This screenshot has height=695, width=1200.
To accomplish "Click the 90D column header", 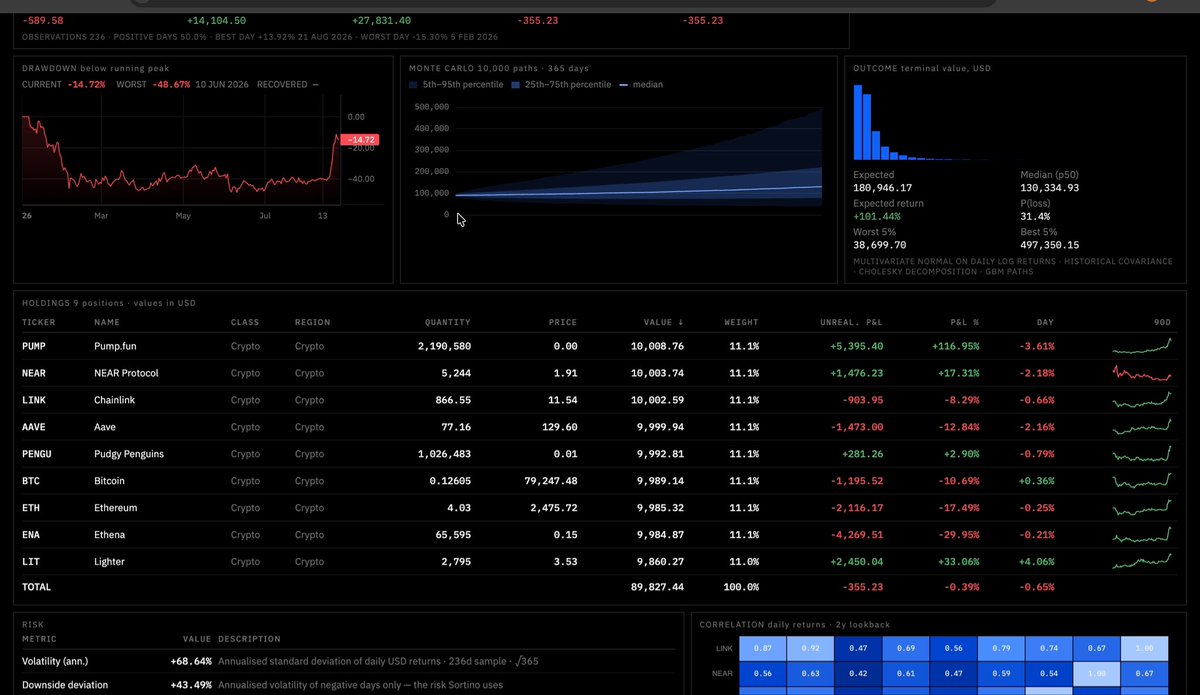I will pos(1162,322).
